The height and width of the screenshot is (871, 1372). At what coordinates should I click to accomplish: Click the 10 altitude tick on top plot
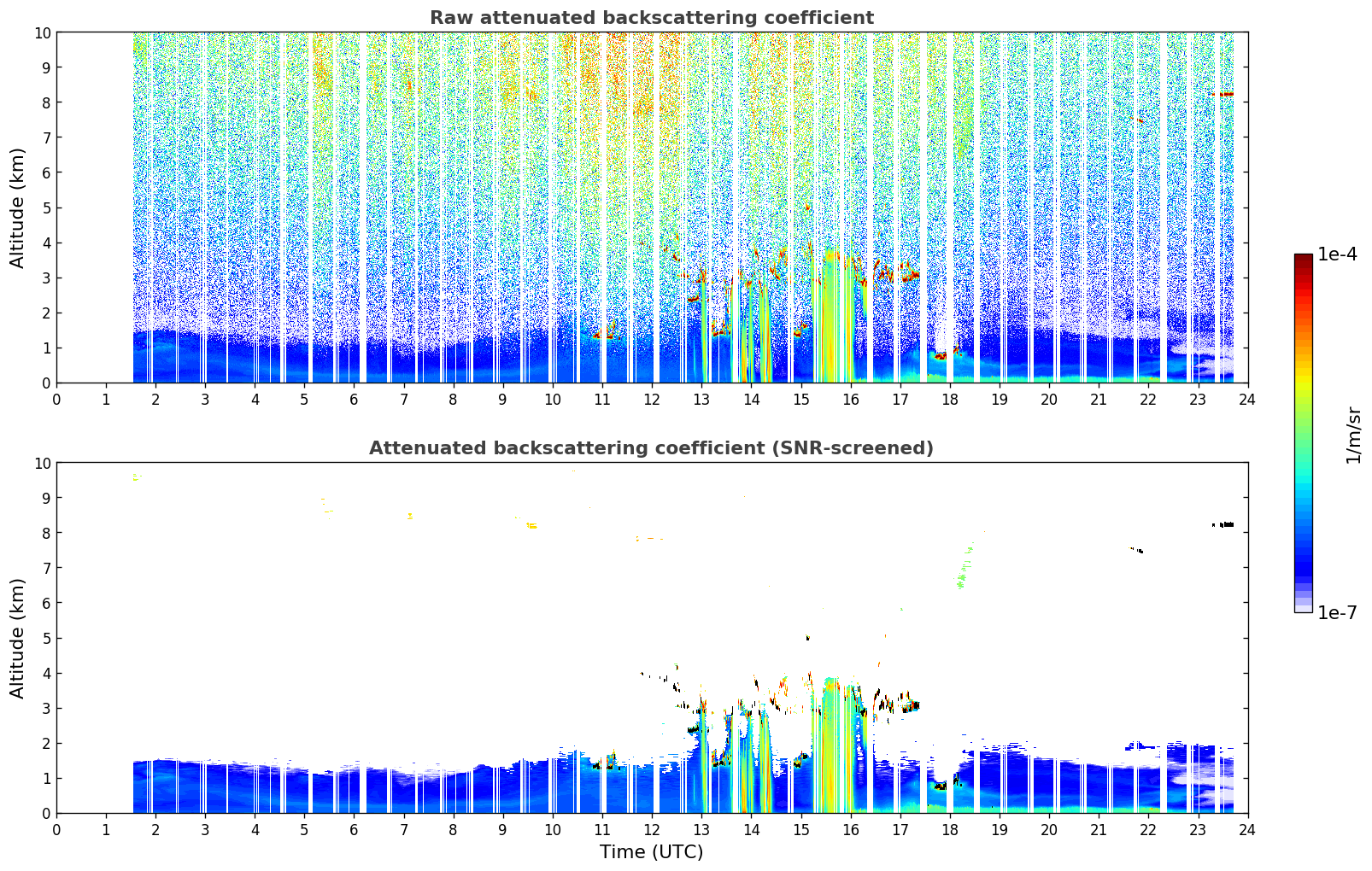(43, 32)
